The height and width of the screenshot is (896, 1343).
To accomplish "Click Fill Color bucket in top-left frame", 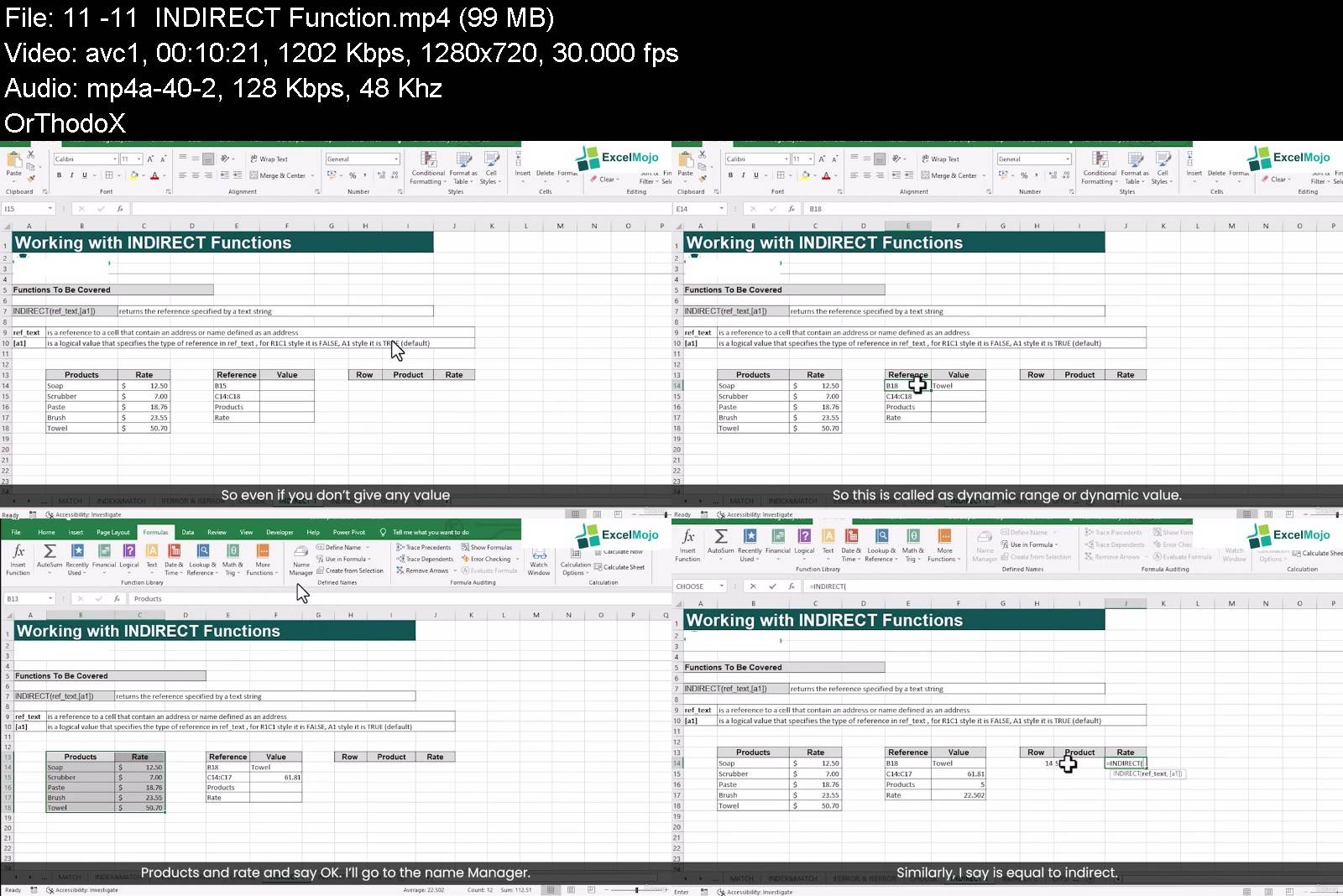I will pos(133,175).
